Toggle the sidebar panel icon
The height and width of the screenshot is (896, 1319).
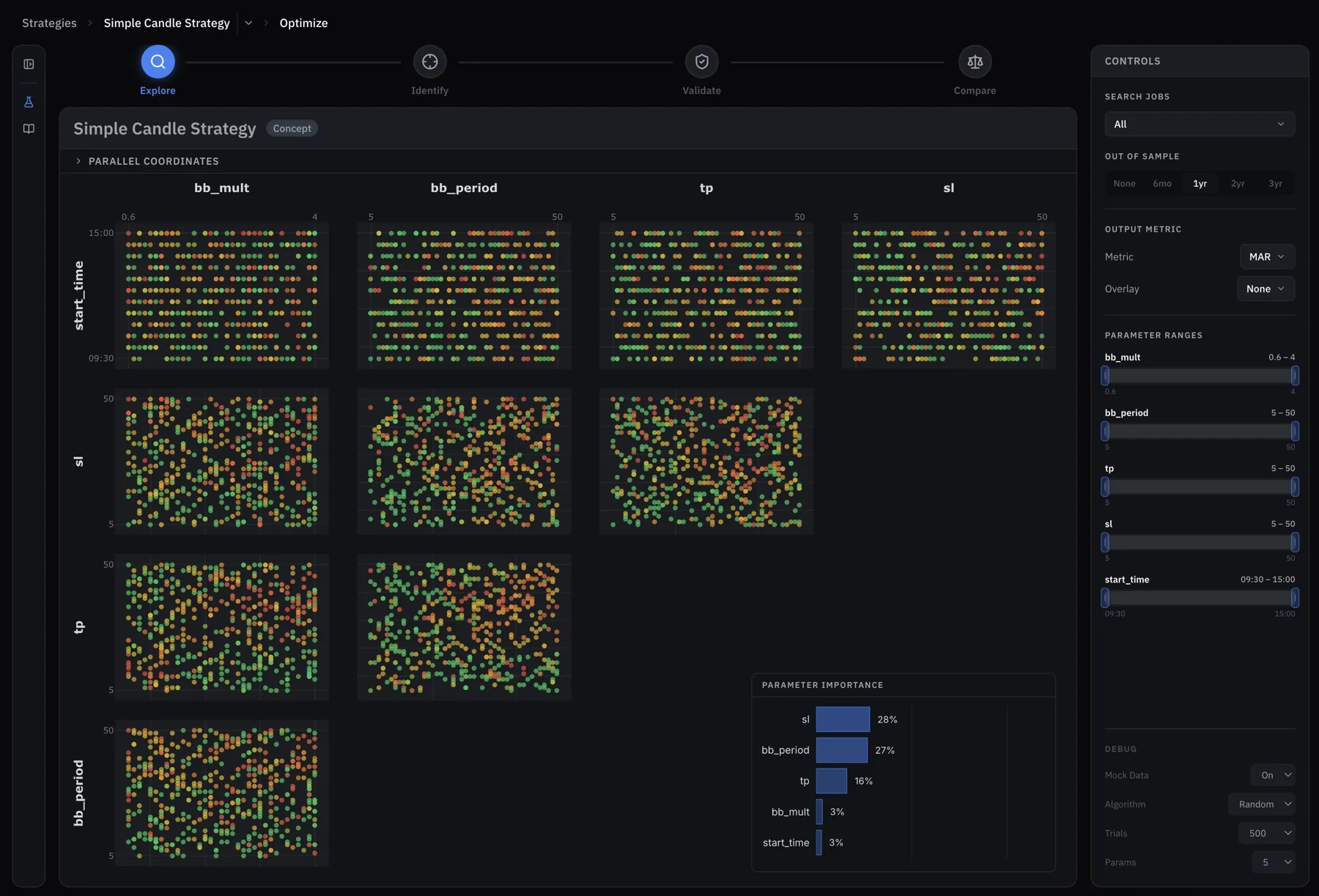[x=29, y=64]
